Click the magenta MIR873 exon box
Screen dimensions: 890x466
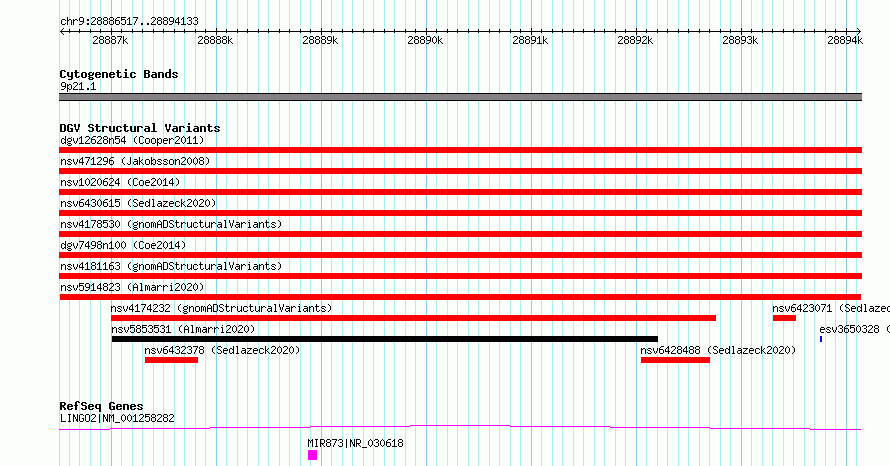[x=312, y=455]
